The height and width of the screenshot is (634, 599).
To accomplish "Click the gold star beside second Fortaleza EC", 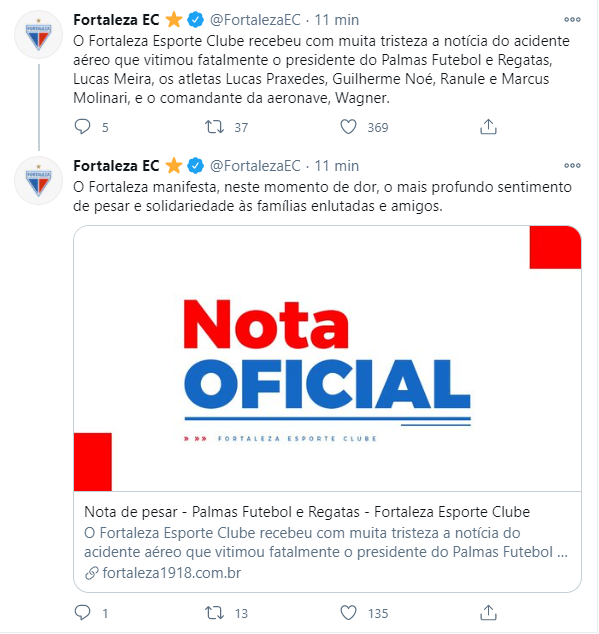I will tap(174, 166).
